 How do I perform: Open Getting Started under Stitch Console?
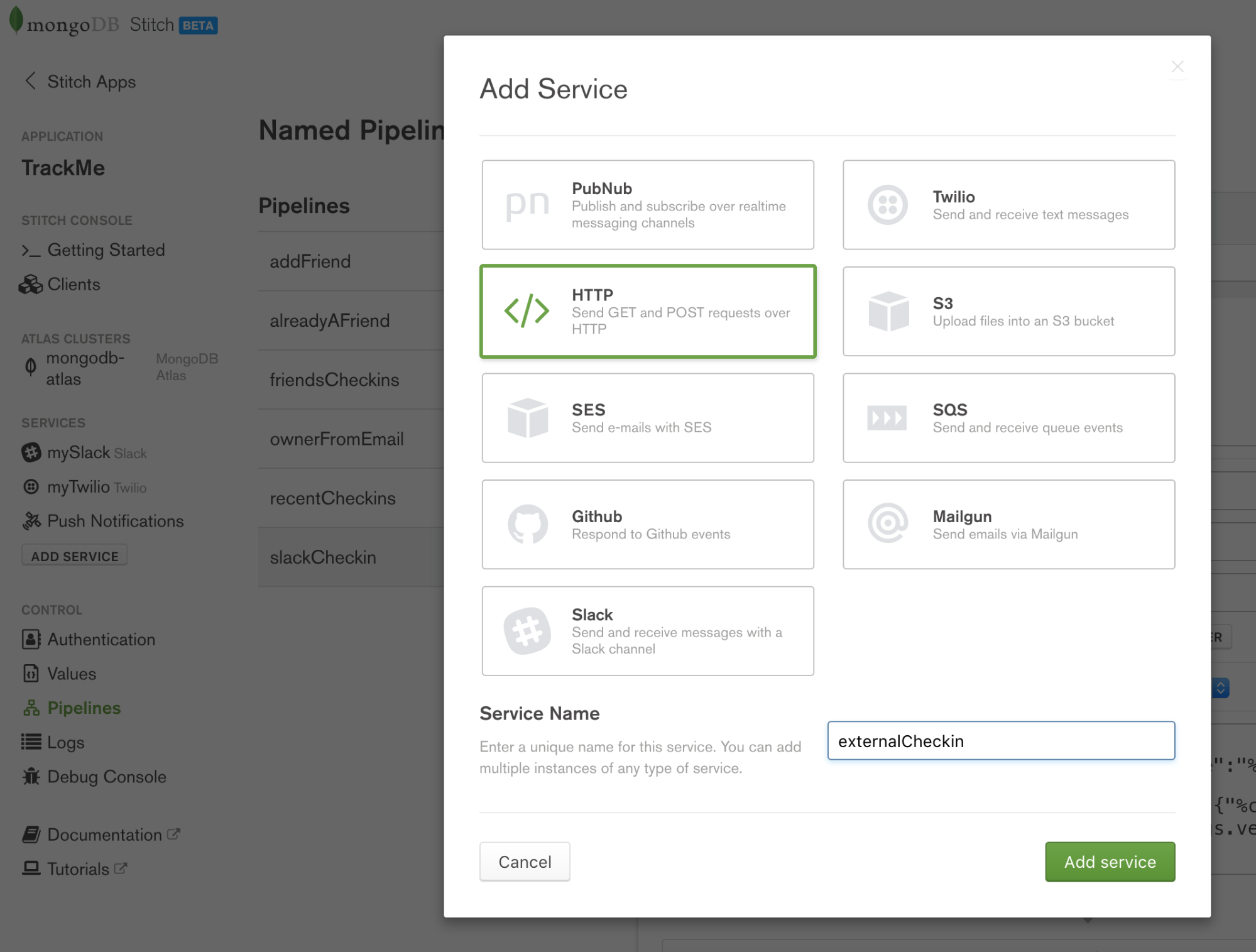coord(106,249)
